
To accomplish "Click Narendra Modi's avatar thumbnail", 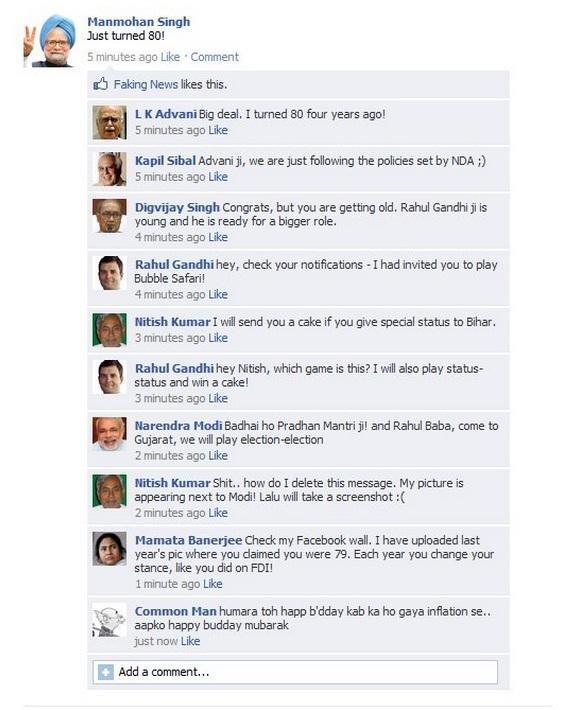I will click(110, 434).
